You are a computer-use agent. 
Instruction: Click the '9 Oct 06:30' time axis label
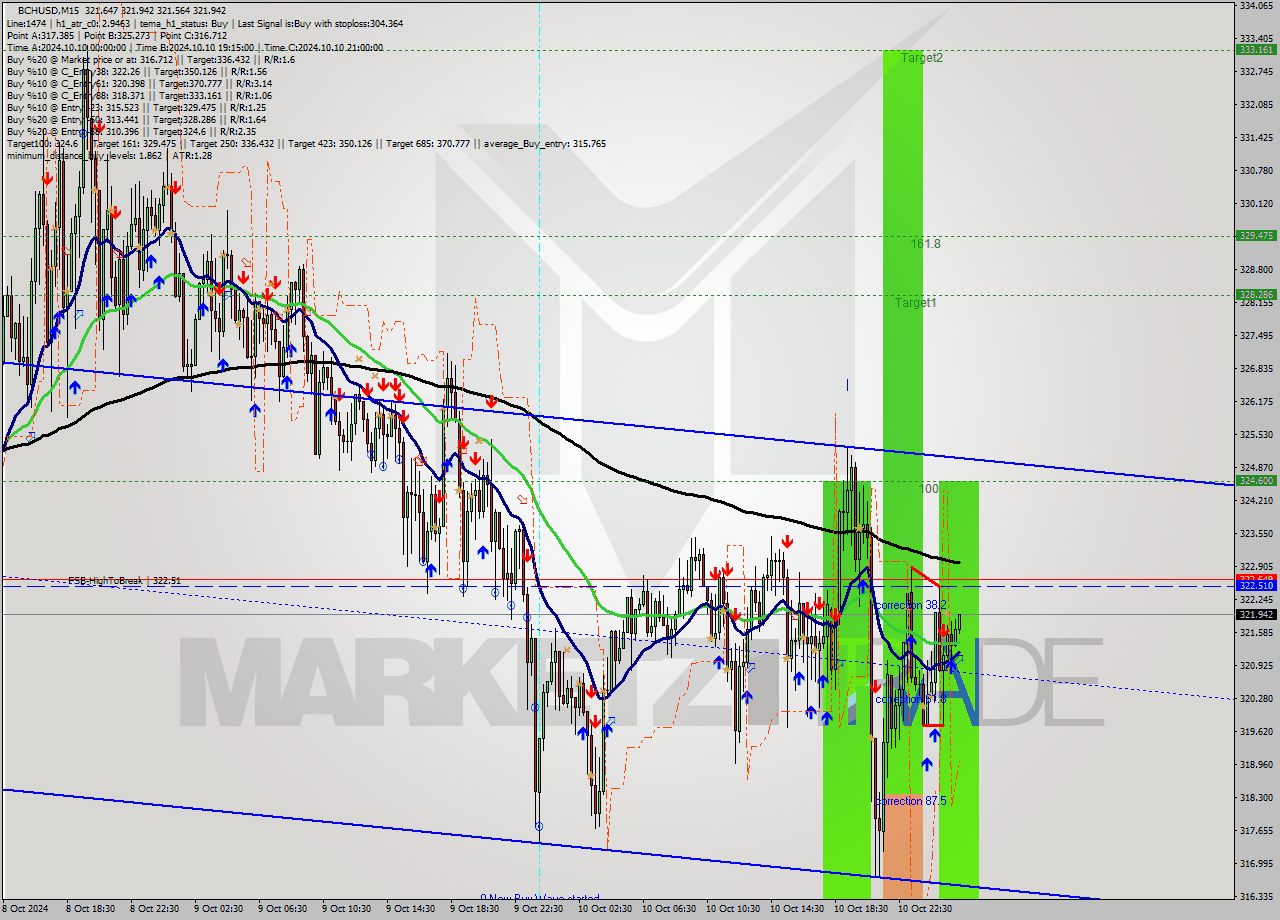pos(282,909)
